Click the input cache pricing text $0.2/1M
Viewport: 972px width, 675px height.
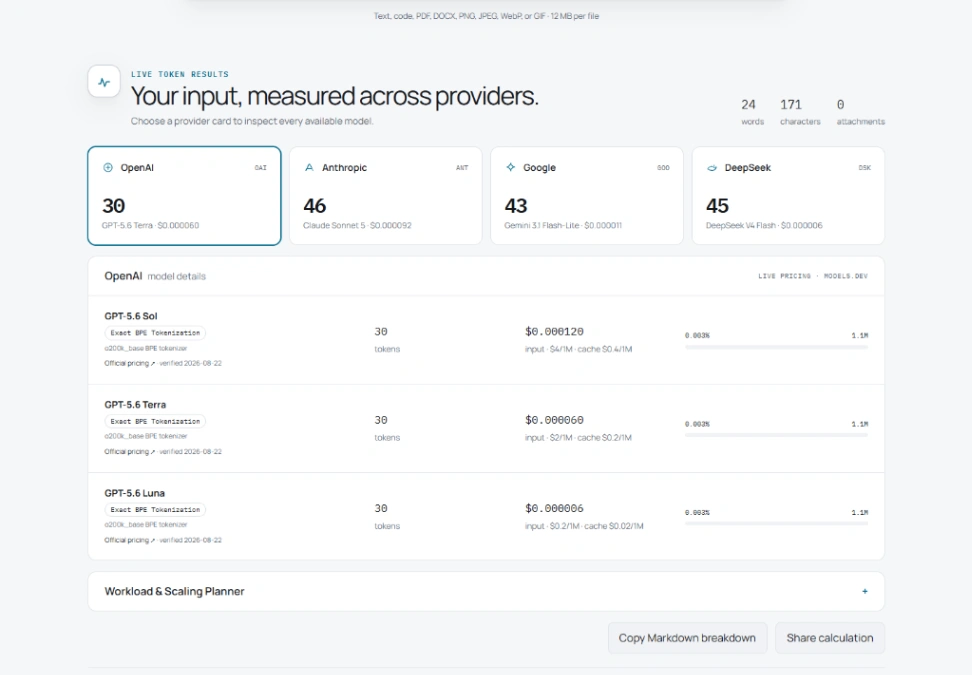pyautogui.click(x=584, y=526)
